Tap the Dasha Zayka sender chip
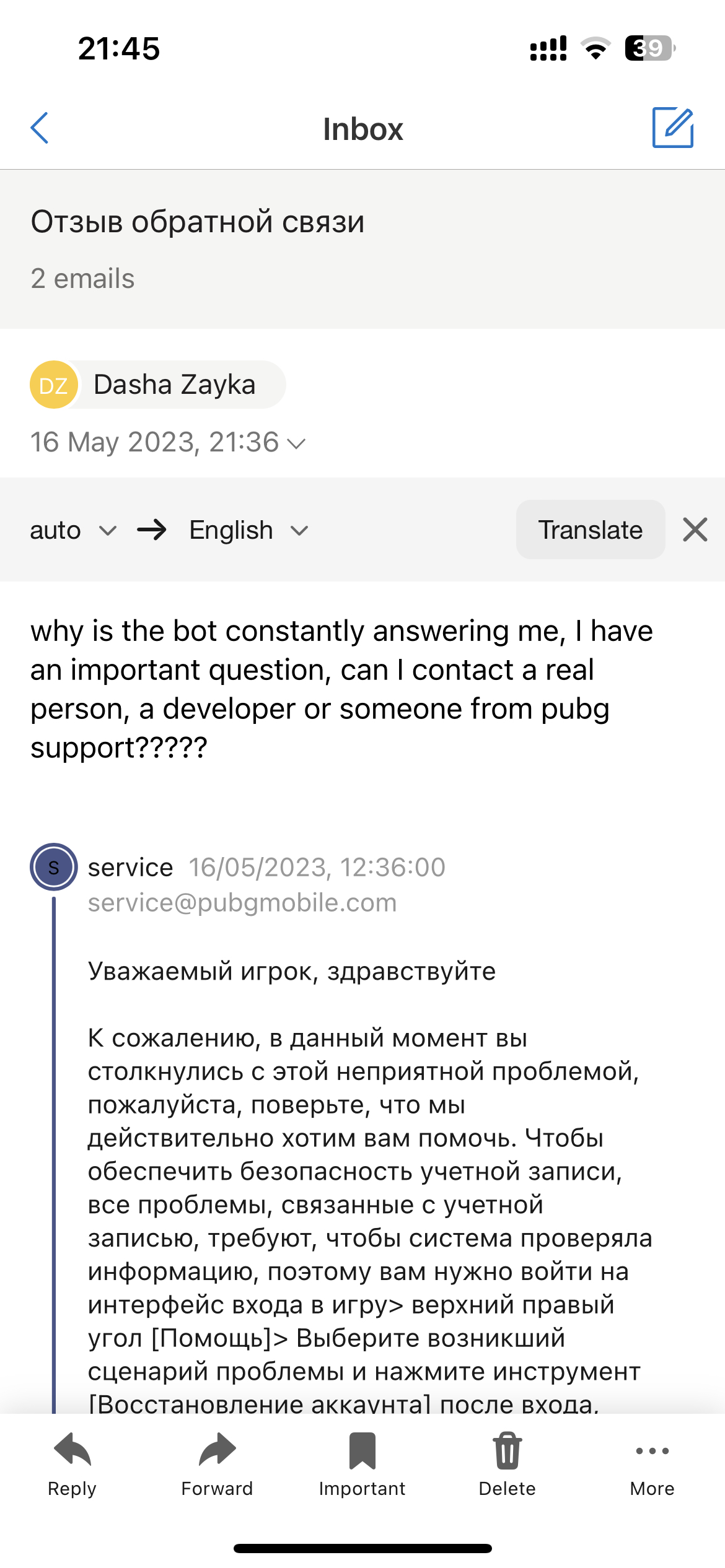Screen dimensions: 725x1568 click(175, 385)
